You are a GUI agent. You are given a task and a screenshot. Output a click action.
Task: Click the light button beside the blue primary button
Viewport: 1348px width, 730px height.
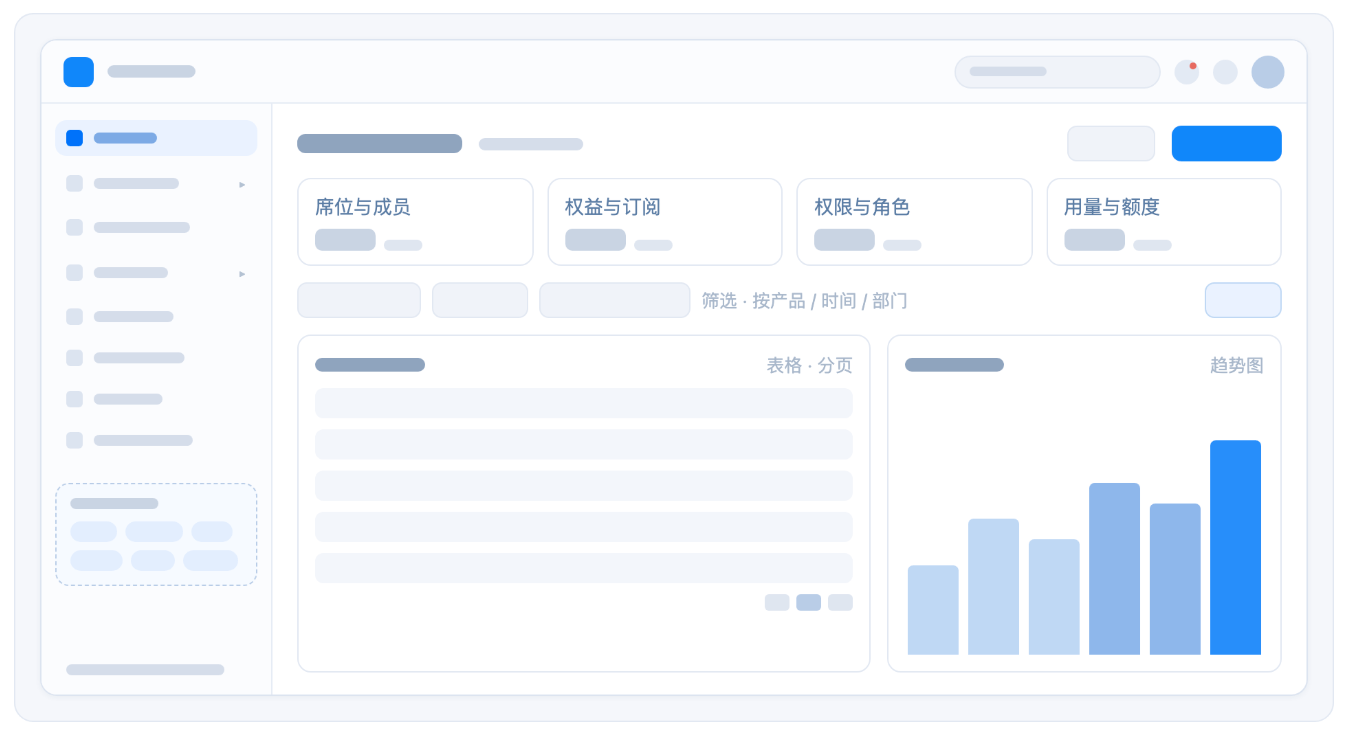1111,143
